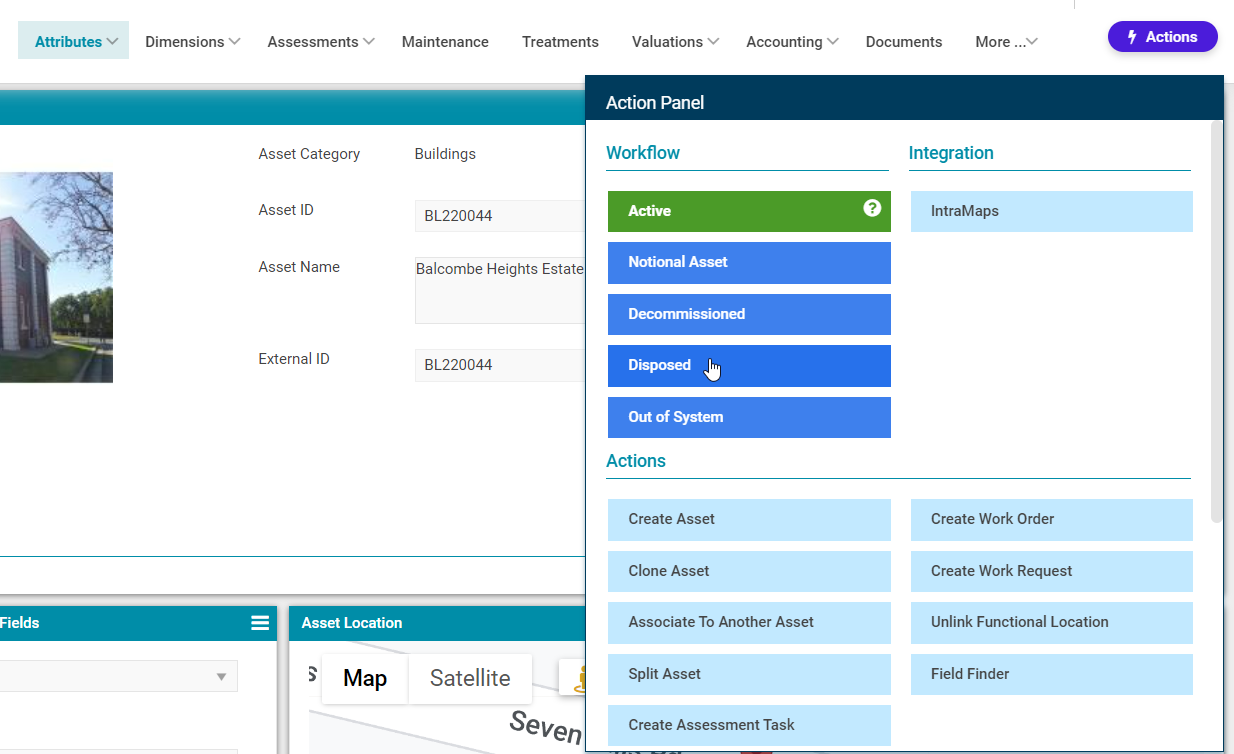The height and width of the screenshot is (754, 1234).
Task: Launch the IntraMaps integration
Action: pos(1051,211)
